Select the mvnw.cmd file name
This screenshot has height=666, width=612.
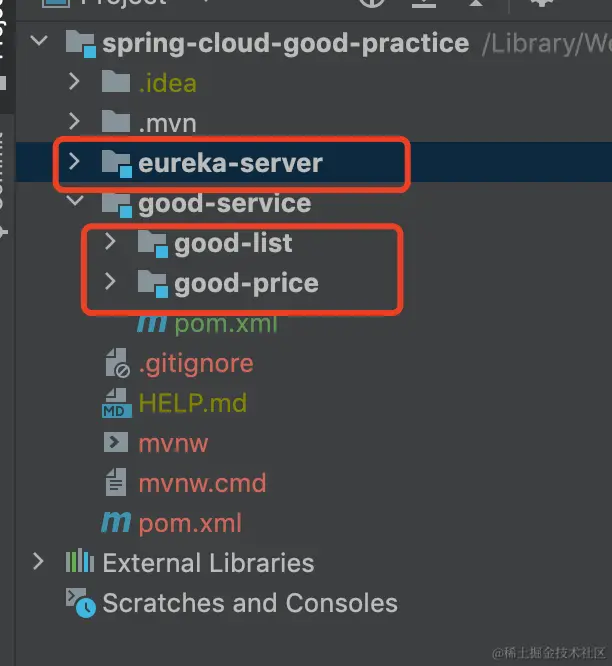coord(202,483)
